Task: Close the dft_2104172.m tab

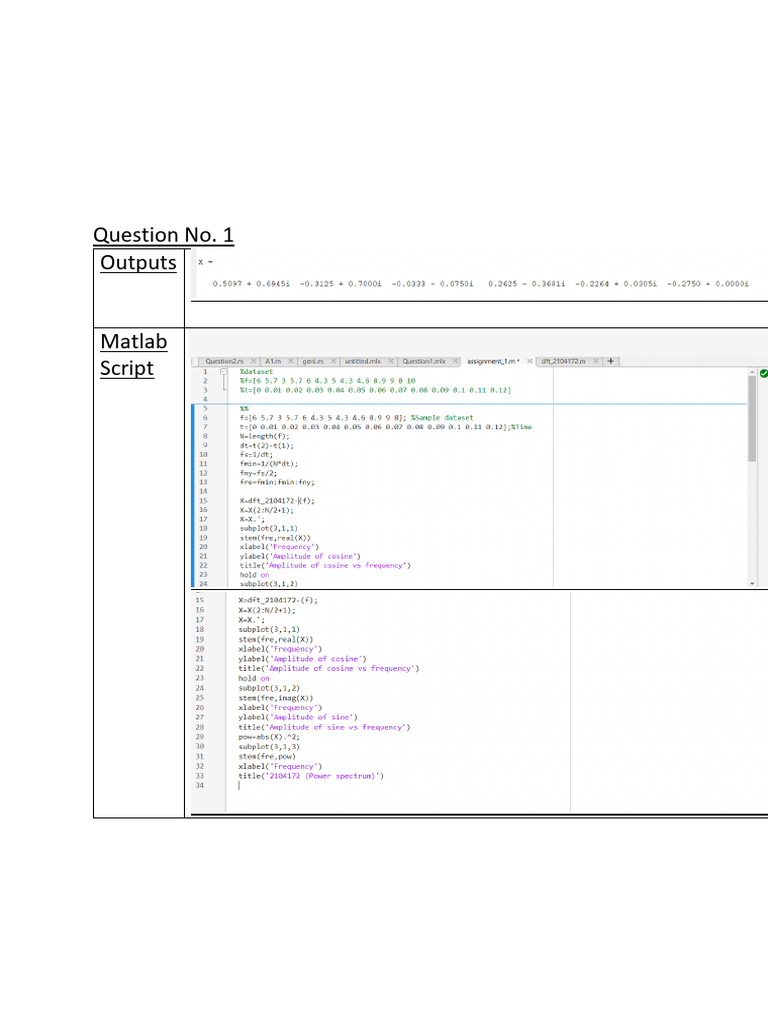Action: [596, 361]
